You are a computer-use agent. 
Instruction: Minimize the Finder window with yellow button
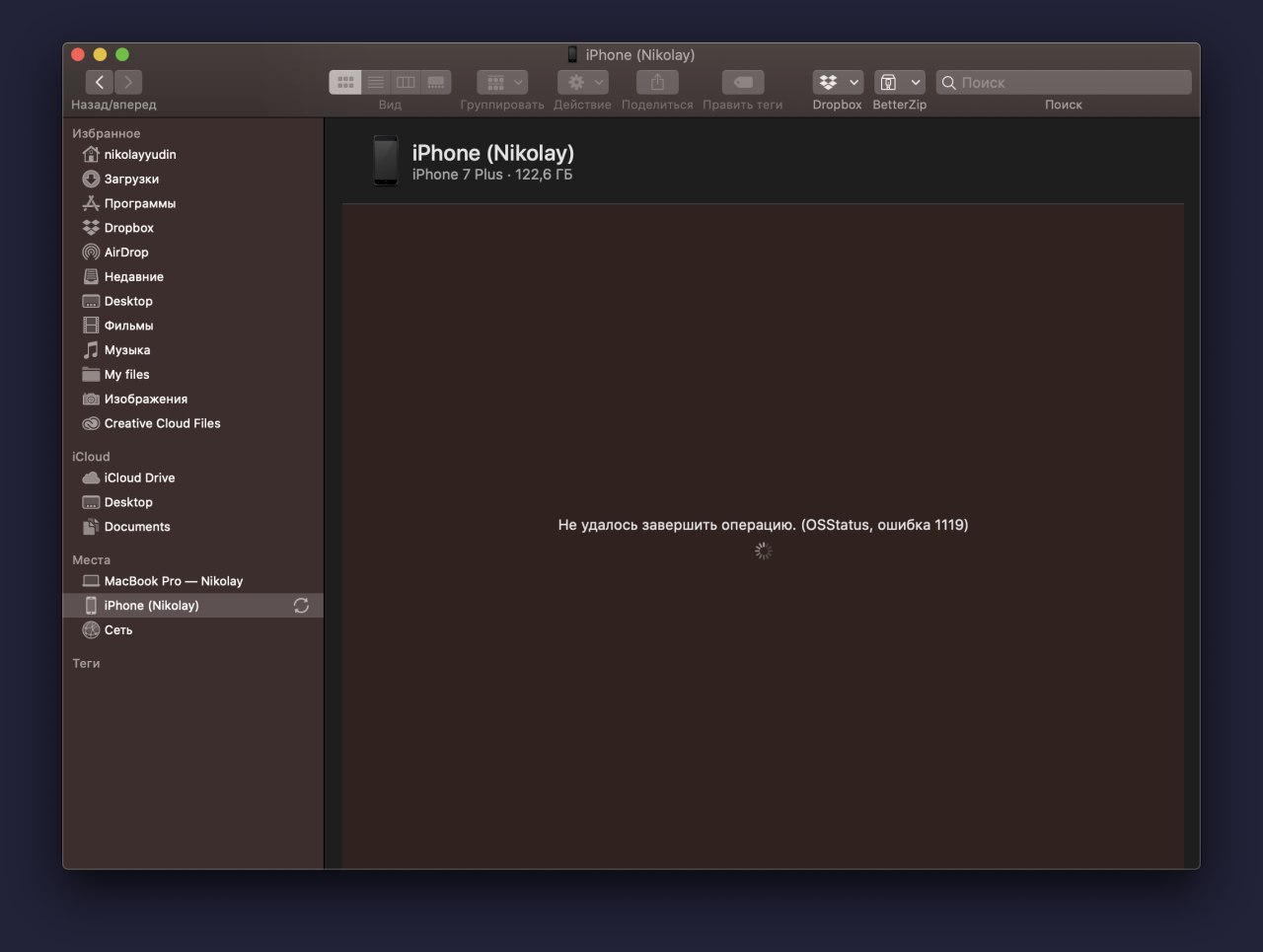pyautogui.click(x=100, y=54)
